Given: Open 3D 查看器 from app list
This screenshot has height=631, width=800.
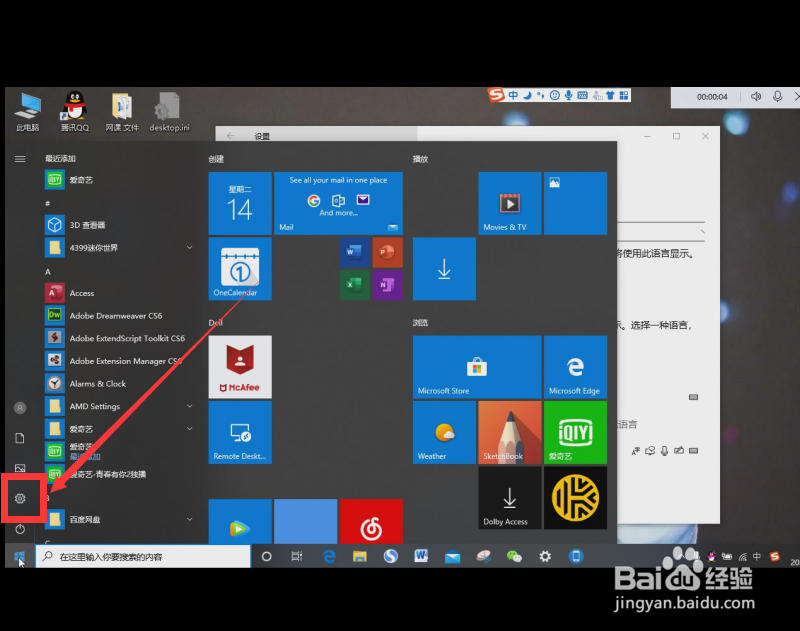Looking at the screenshot, I should point(118,225).
